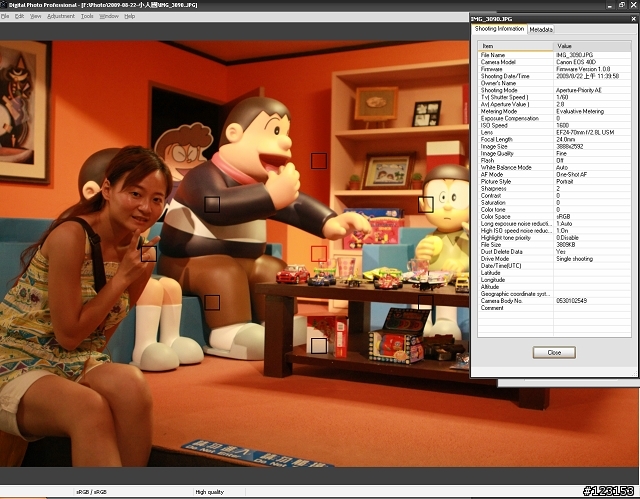
Task: Click the EF24-70mm f/2.8L USM value
Action: pyautogui.click(x=585, y=132)
